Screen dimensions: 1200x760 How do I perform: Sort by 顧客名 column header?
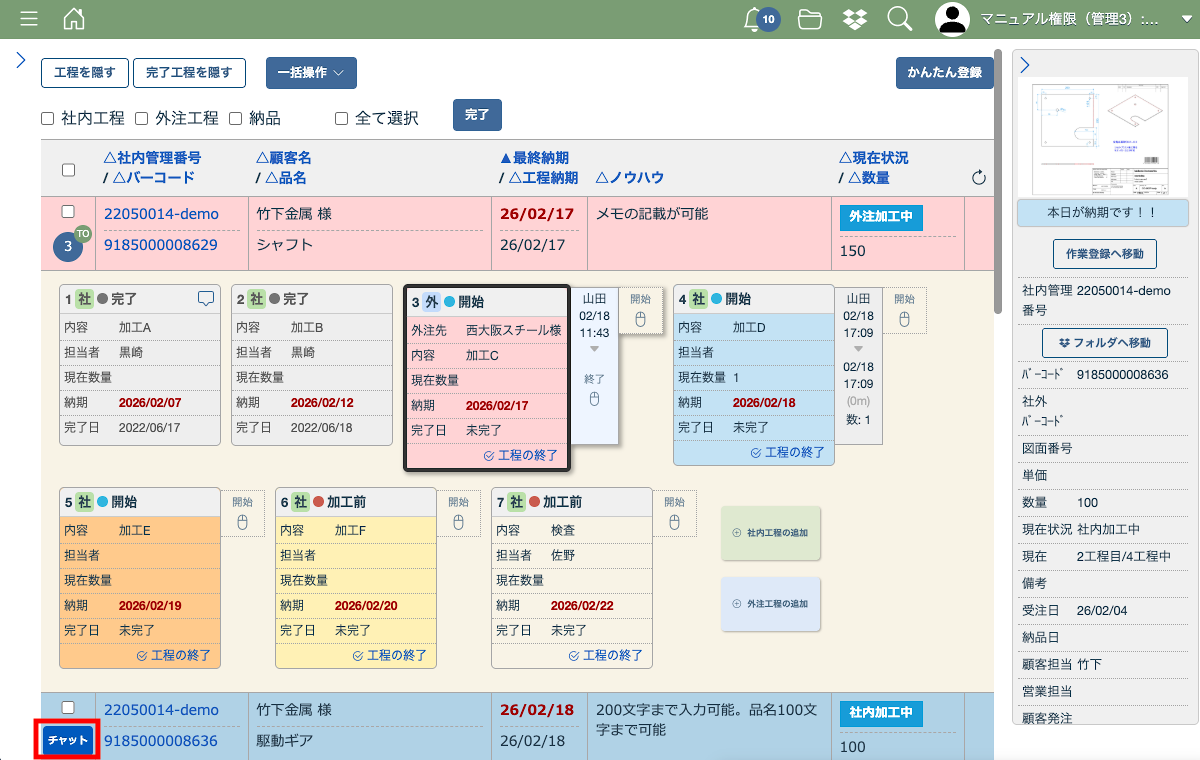click(x=284, y=158)
